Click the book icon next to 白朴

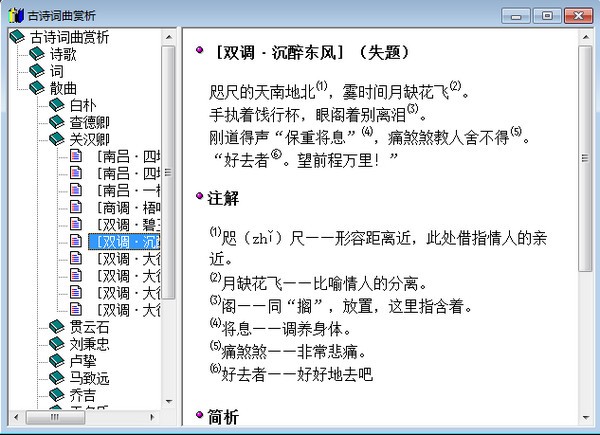[x=57, y=105]
